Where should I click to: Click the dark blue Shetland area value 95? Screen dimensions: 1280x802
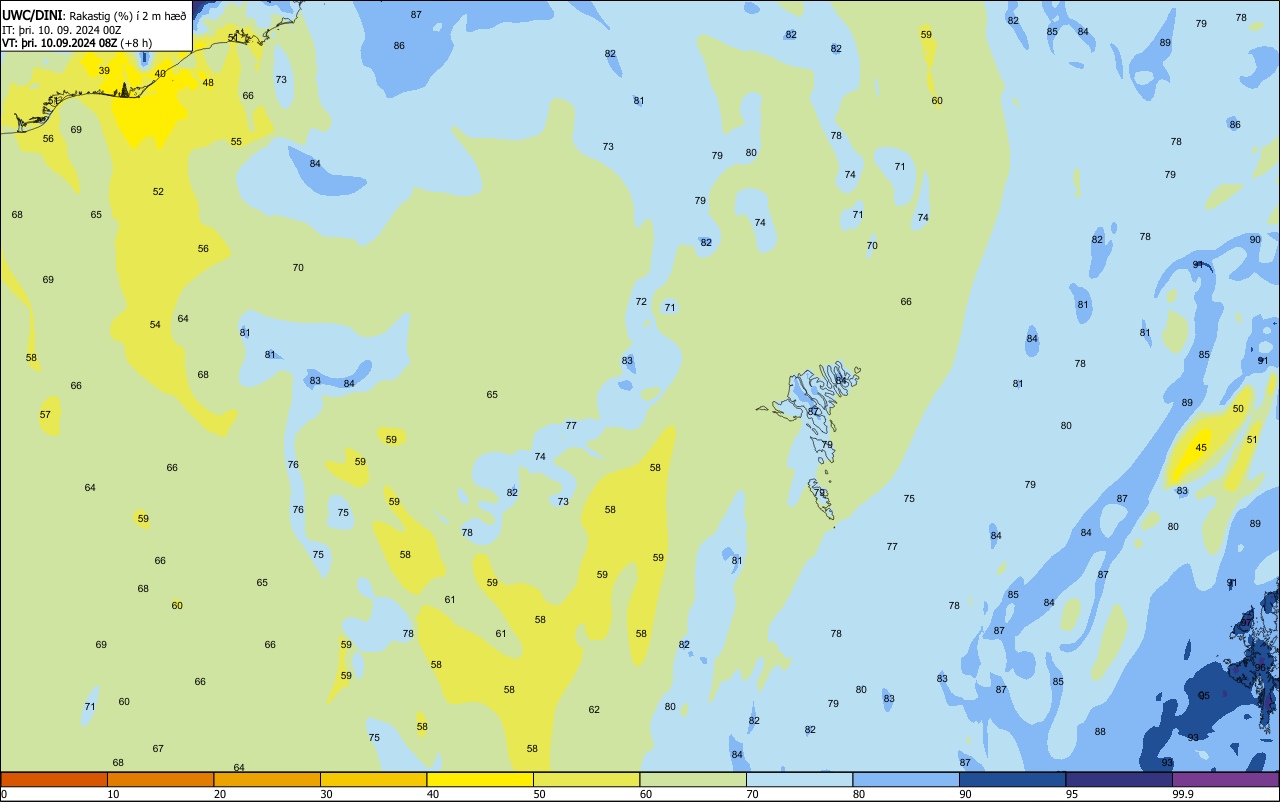point(1204,695)
